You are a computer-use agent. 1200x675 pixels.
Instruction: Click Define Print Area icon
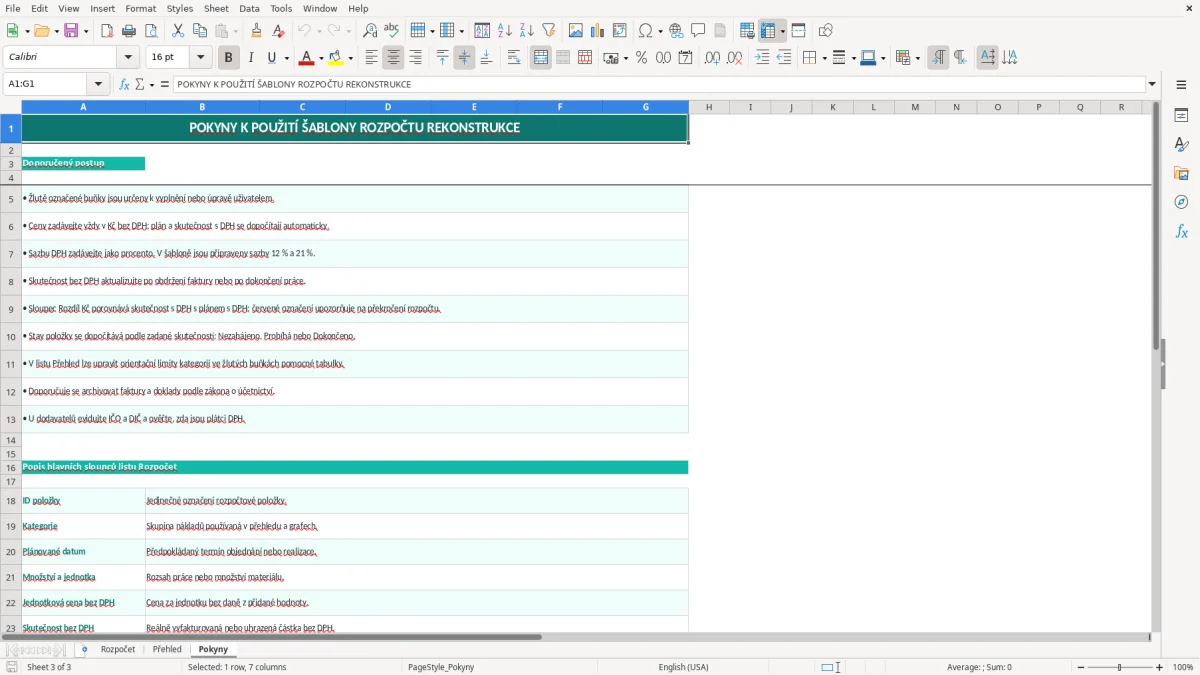pos(748,31)
